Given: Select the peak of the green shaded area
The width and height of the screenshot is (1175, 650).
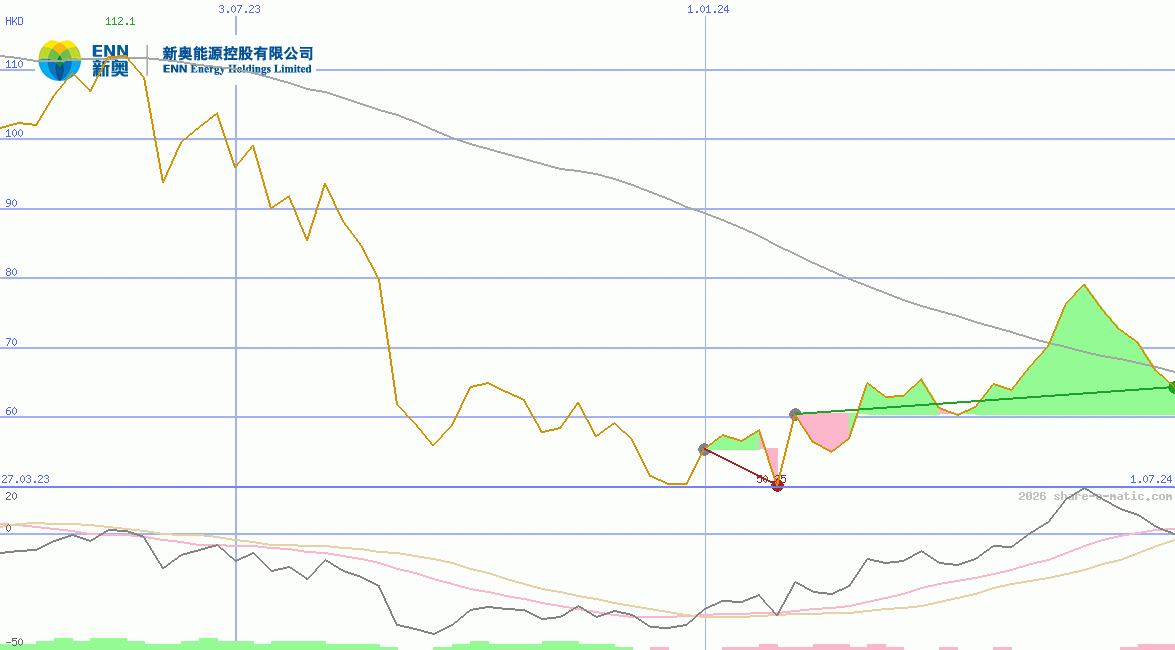Looking at the screenshot, I should point(1084,285).
